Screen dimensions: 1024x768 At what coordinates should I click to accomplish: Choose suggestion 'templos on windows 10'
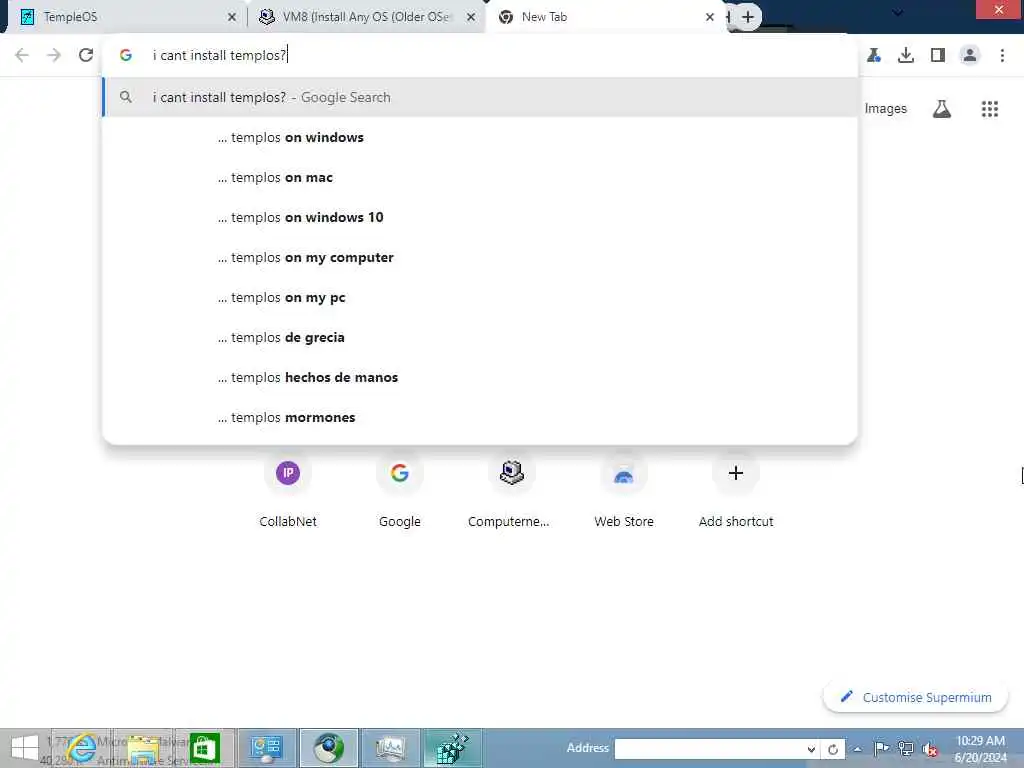[480, 217]
